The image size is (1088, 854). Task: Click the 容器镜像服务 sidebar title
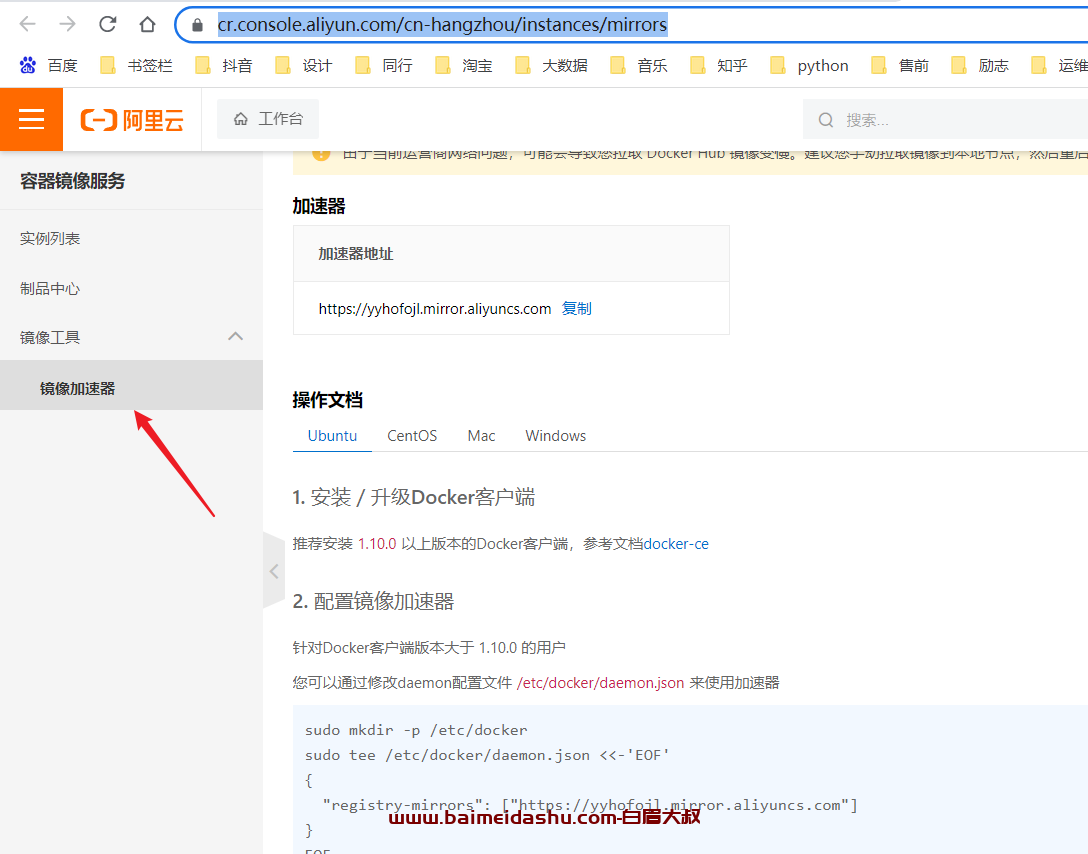(x=72, y=181)
